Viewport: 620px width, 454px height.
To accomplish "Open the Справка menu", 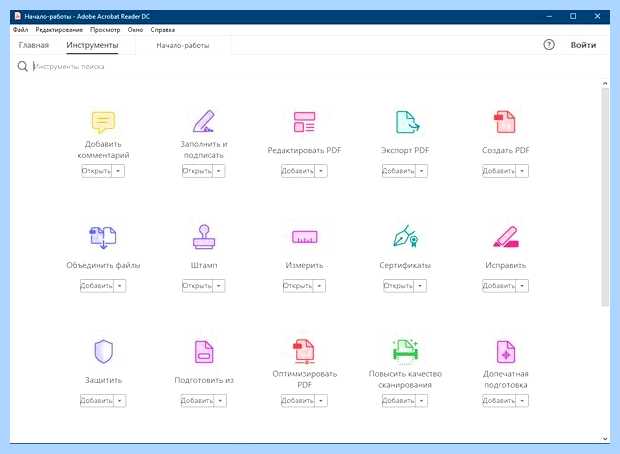I will (163, 30).
